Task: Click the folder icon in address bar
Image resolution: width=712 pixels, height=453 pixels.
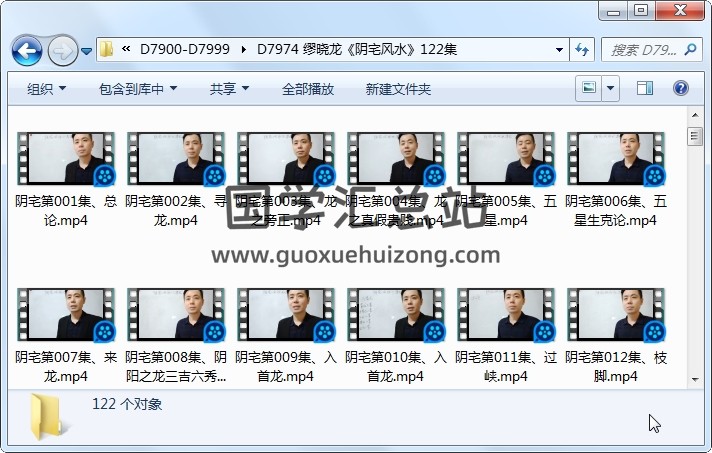Action: [x=106, y=49]
